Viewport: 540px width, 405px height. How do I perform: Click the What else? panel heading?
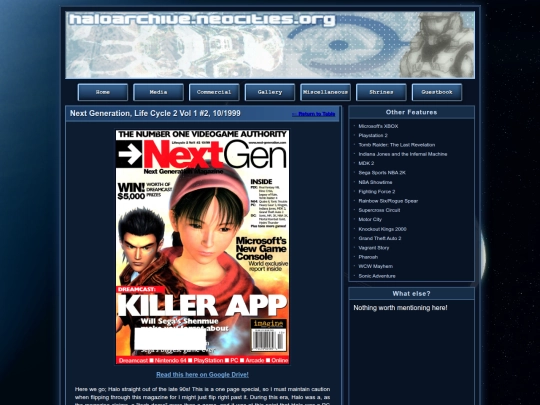coord(412,294)
